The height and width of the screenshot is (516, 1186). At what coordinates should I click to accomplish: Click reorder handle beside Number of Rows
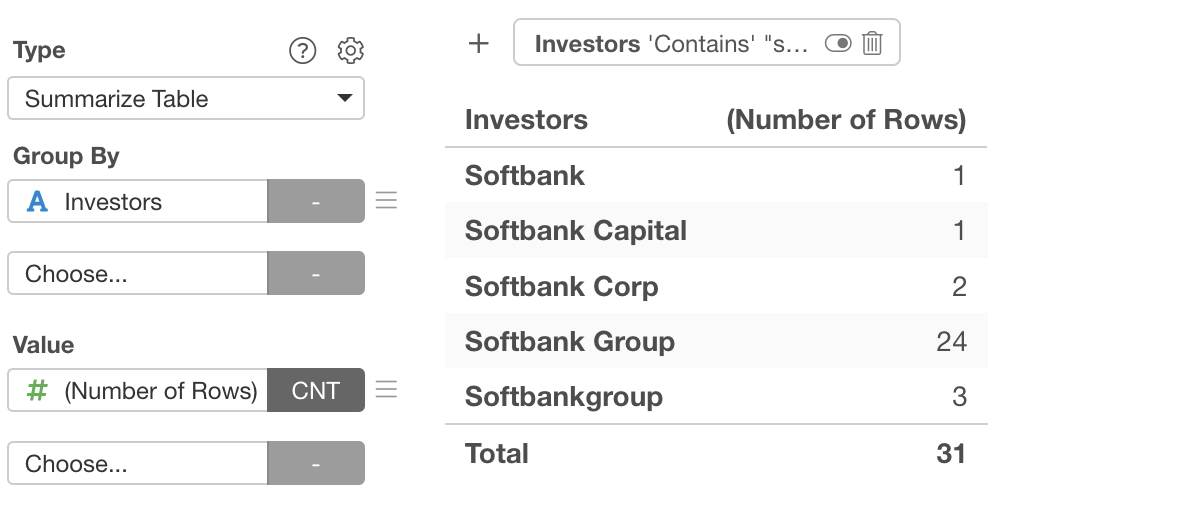387,390
